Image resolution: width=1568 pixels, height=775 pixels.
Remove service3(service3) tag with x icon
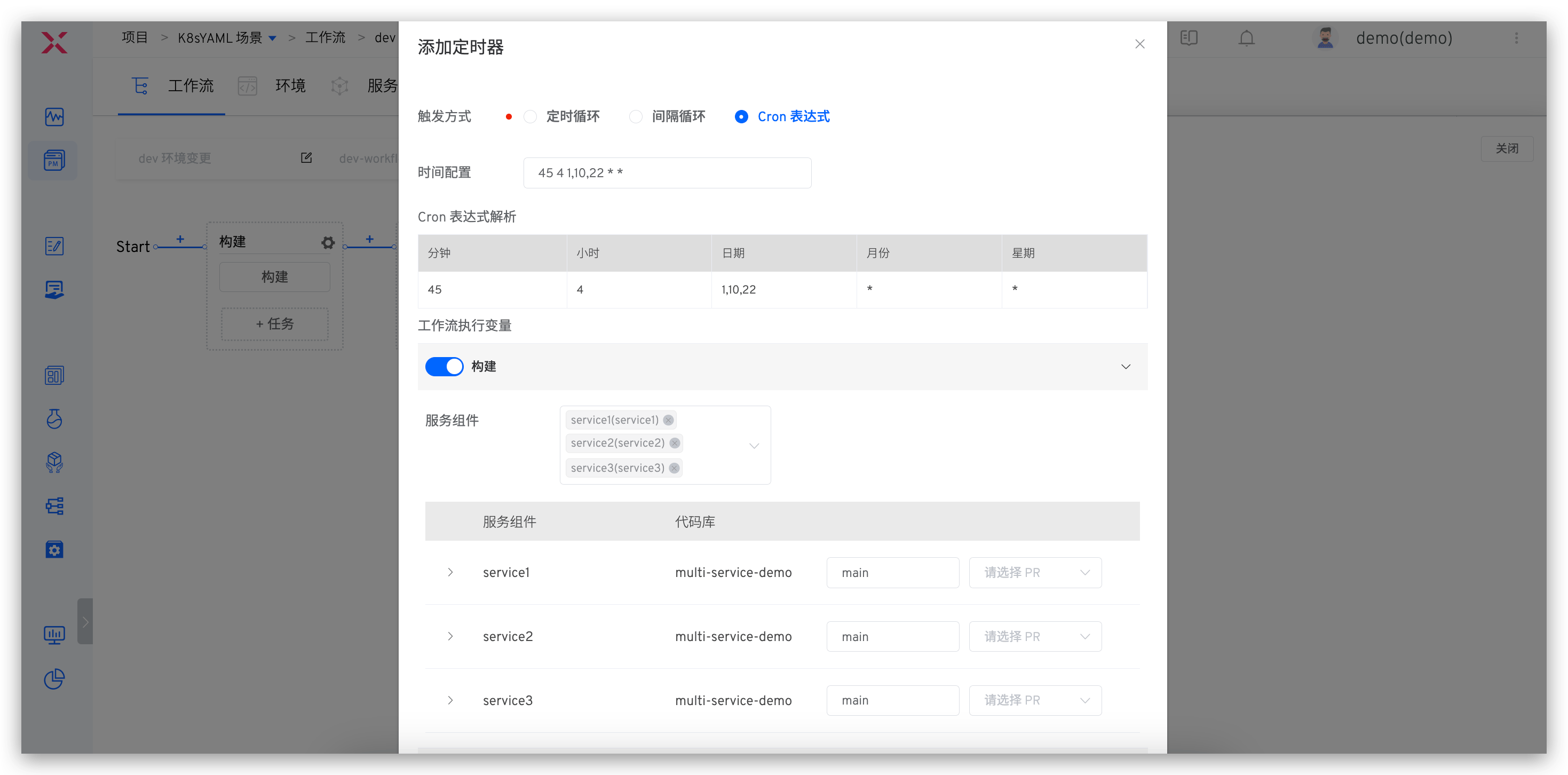tap(674, 468)
